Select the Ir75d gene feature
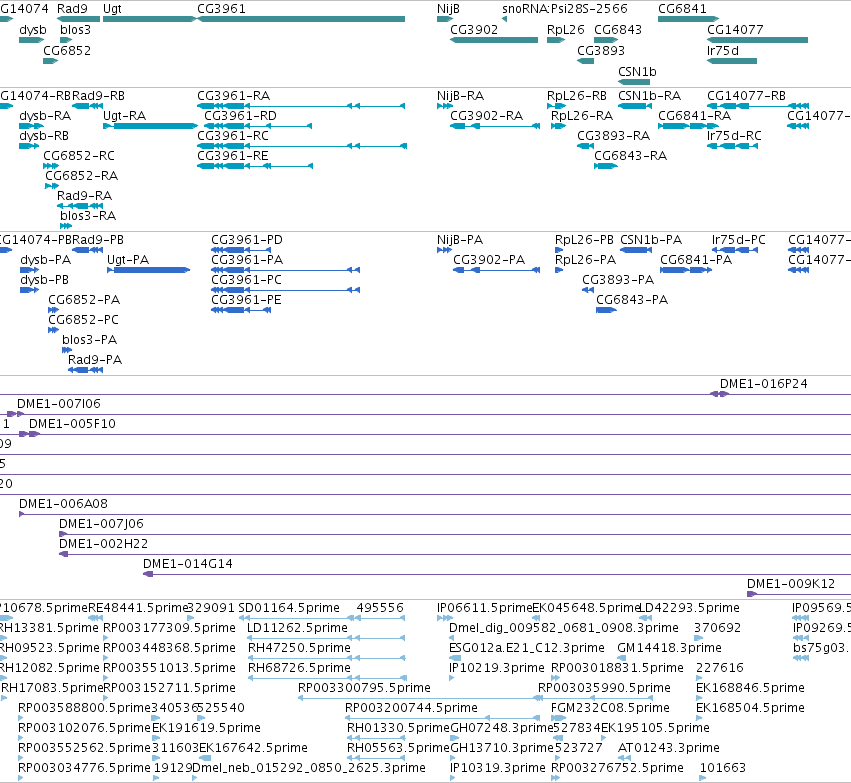 (x=732, y=61)
